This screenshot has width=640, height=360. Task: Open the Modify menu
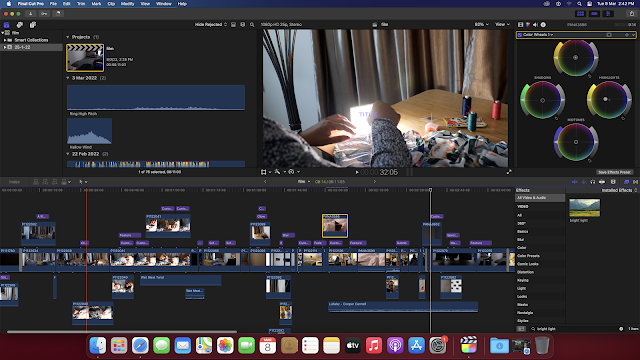127,4
